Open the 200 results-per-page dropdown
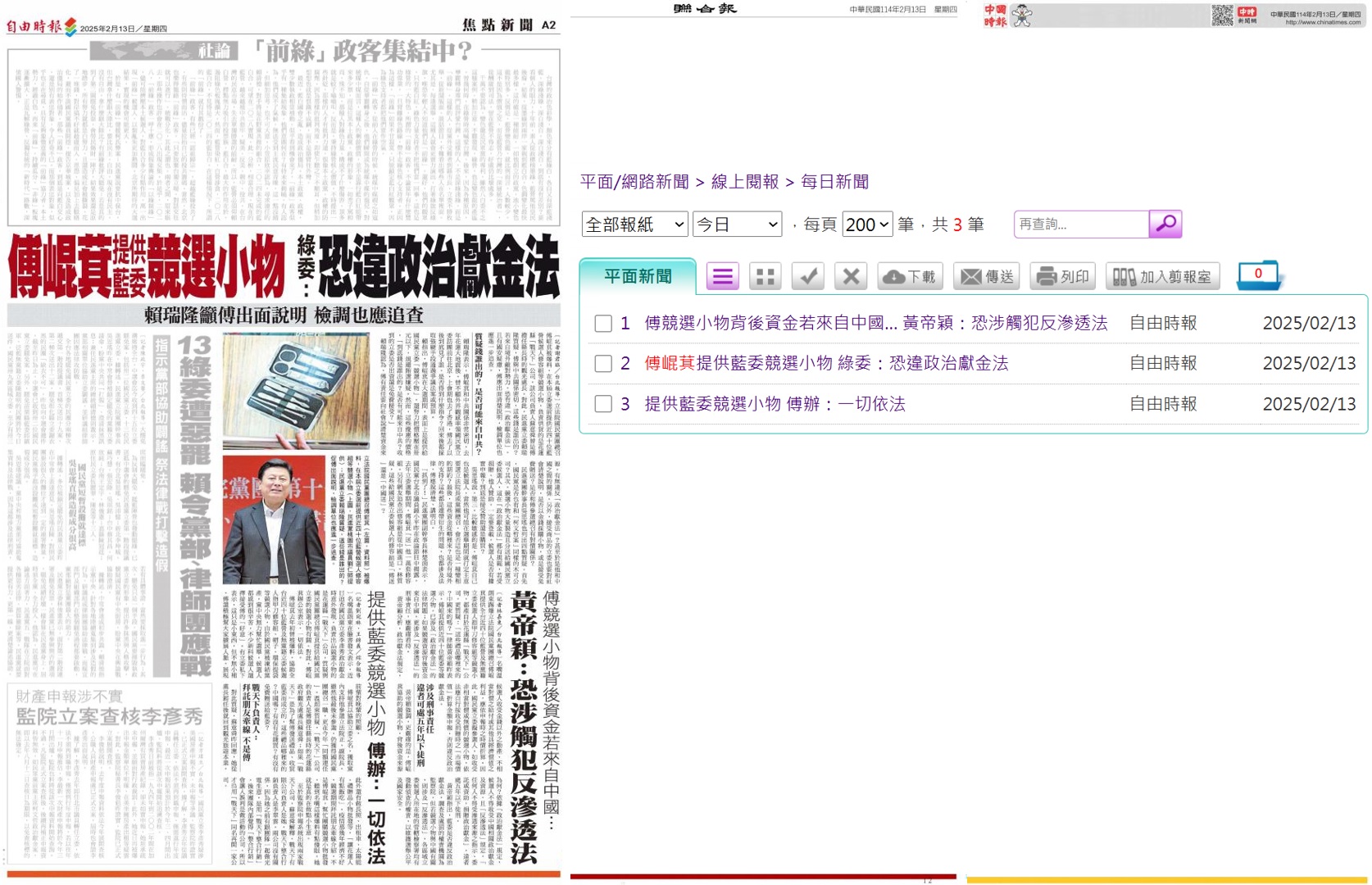 (867, 225)
